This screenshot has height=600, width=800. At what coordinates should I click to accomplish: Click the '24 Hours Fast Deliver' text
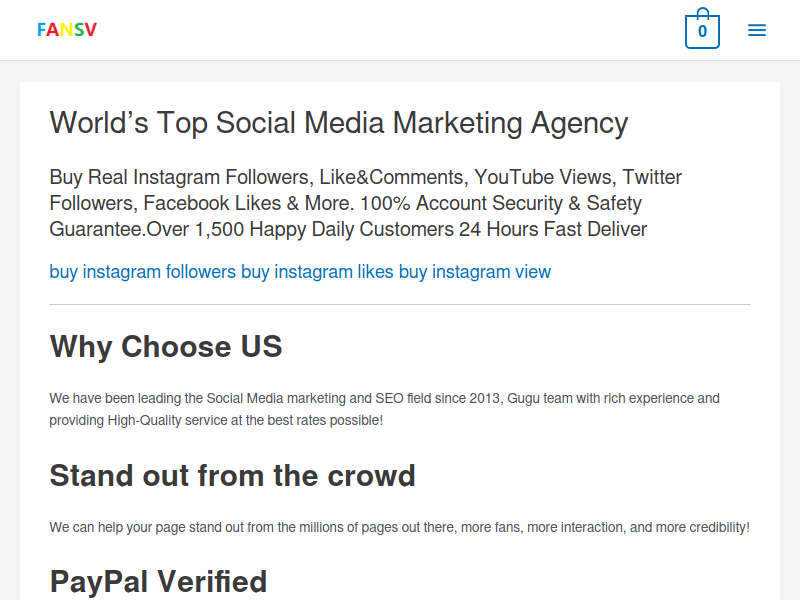click(x=553, y=229)
